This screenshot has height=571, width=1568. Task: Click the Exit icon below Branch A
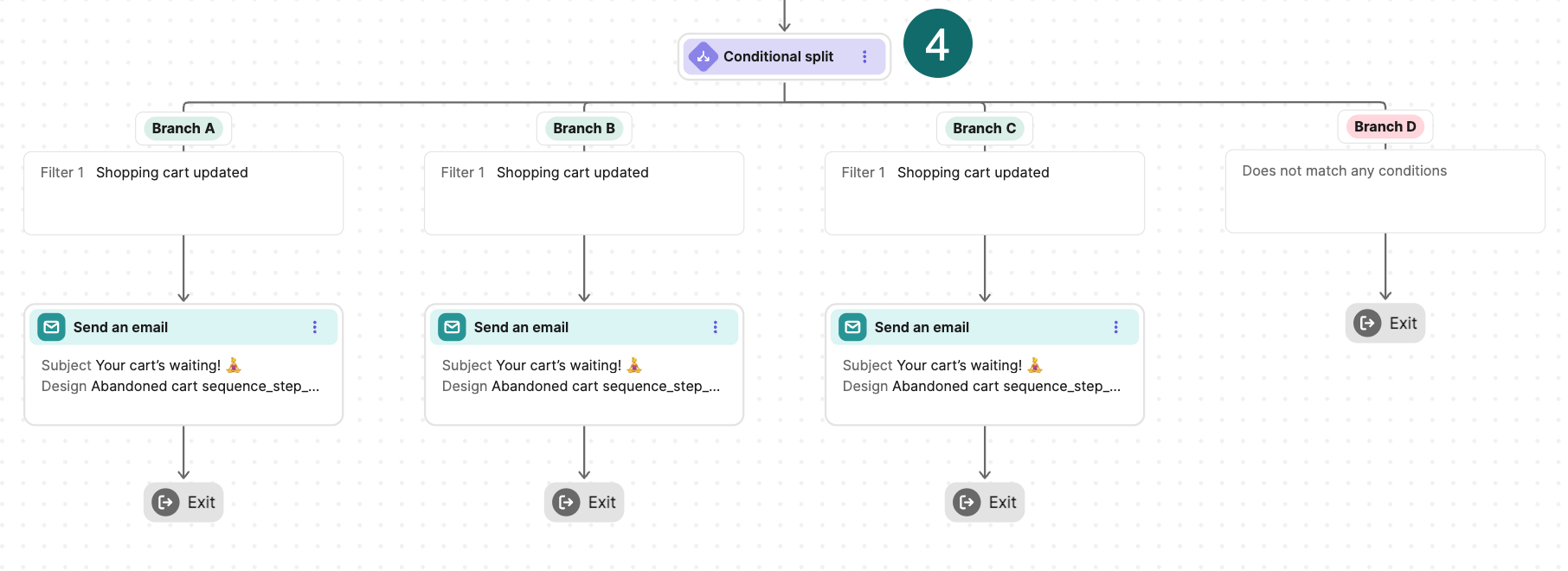click(x=164, y=502)
